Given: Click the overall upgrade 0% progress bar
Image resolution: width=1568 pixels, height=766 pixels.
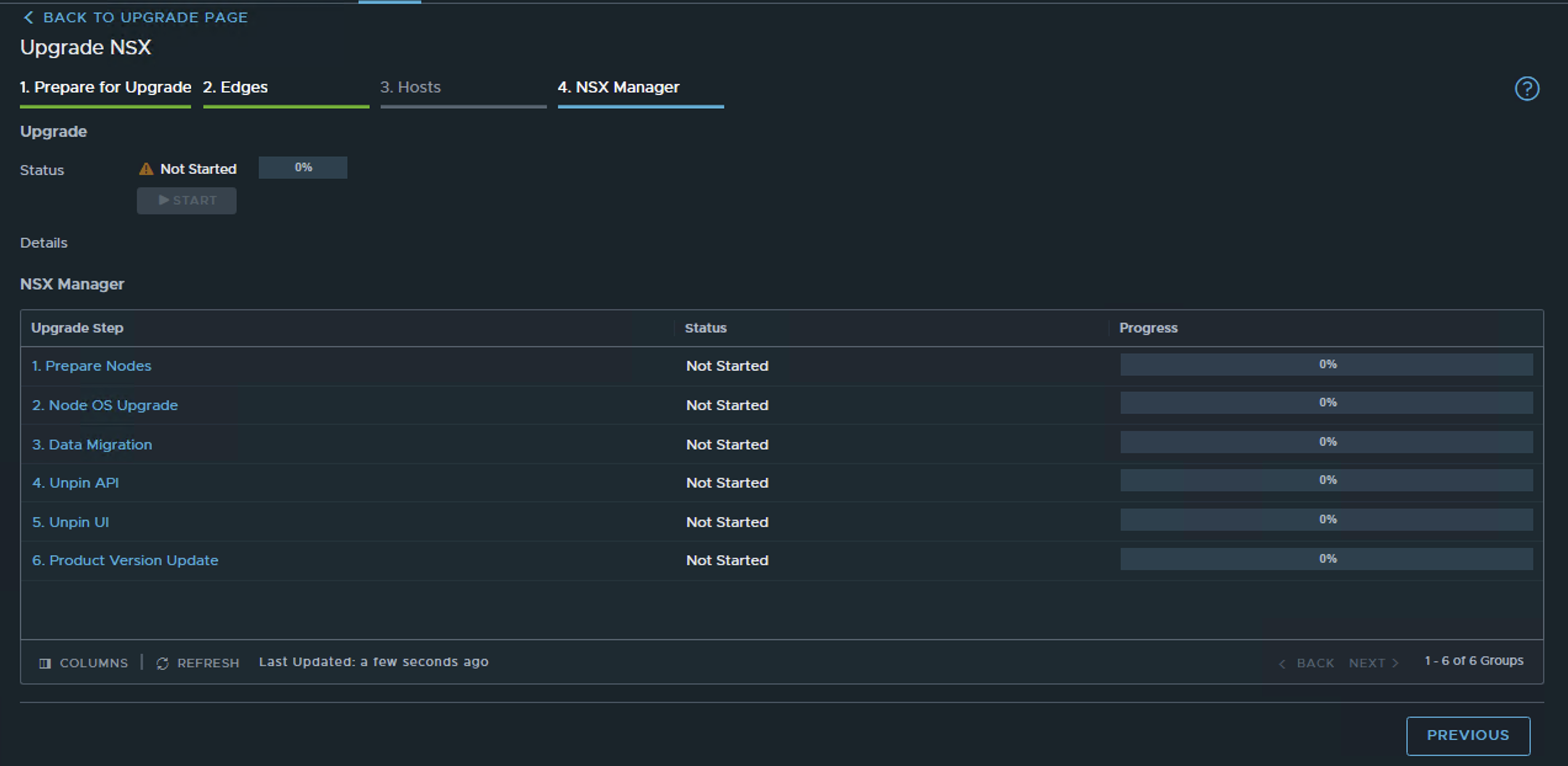Looking at the screenshot, I should point(302,167).
